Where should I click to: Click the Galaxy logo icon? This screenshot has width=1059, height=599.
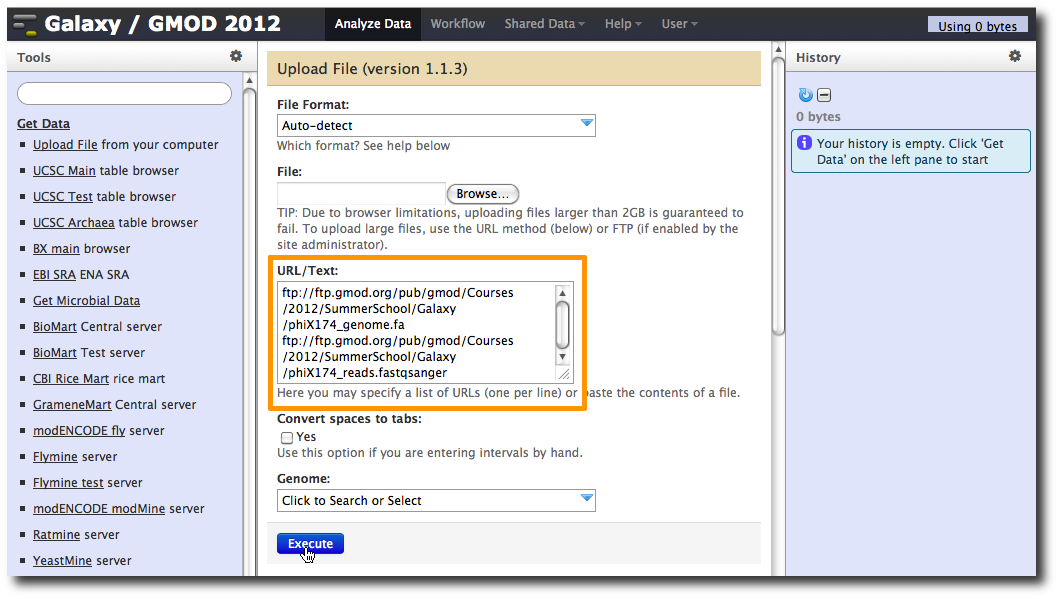pyautogui.click(x=25, y=24)
